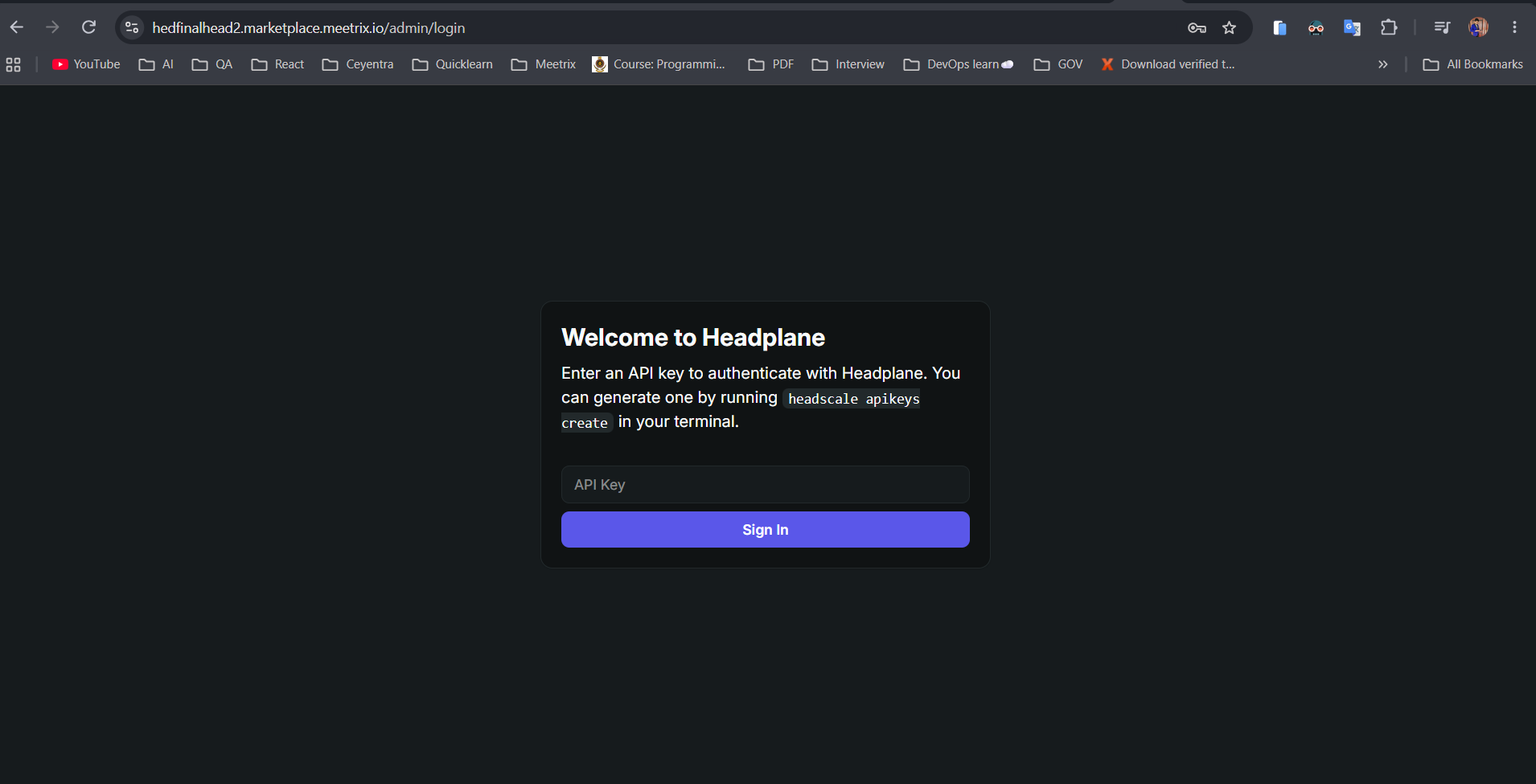Click the Sign In button
This screenshot has height=784, width=1536.
[766, 530]
